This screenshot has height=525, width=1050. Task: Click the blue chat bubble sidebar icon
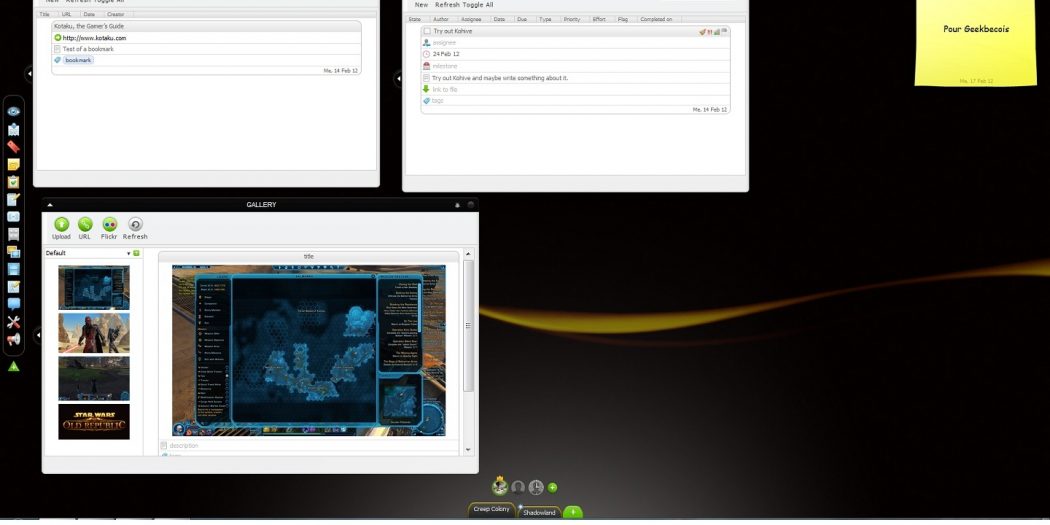tap(14, 304)
